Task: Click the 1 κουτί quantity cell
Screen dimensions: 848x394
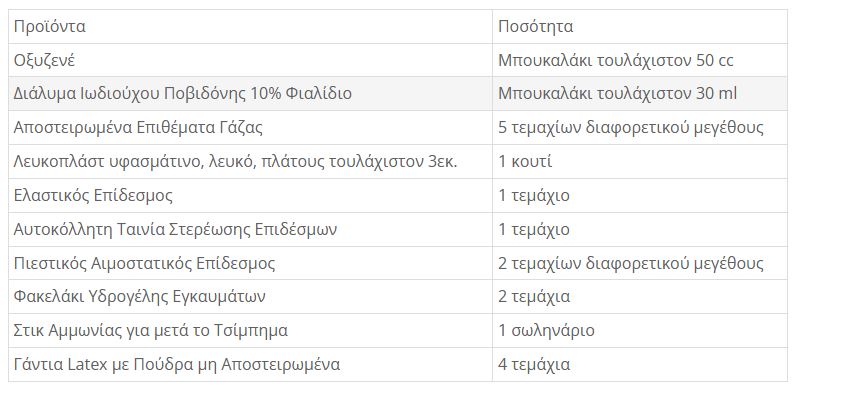Action: coord(640,162)
